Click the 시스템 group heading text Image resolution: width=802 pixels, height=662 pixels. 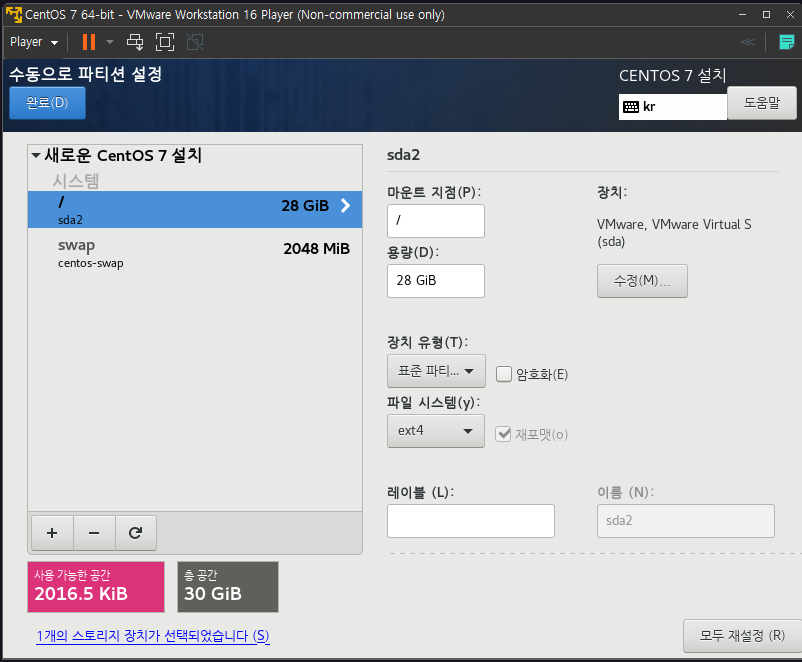point(76,181)
